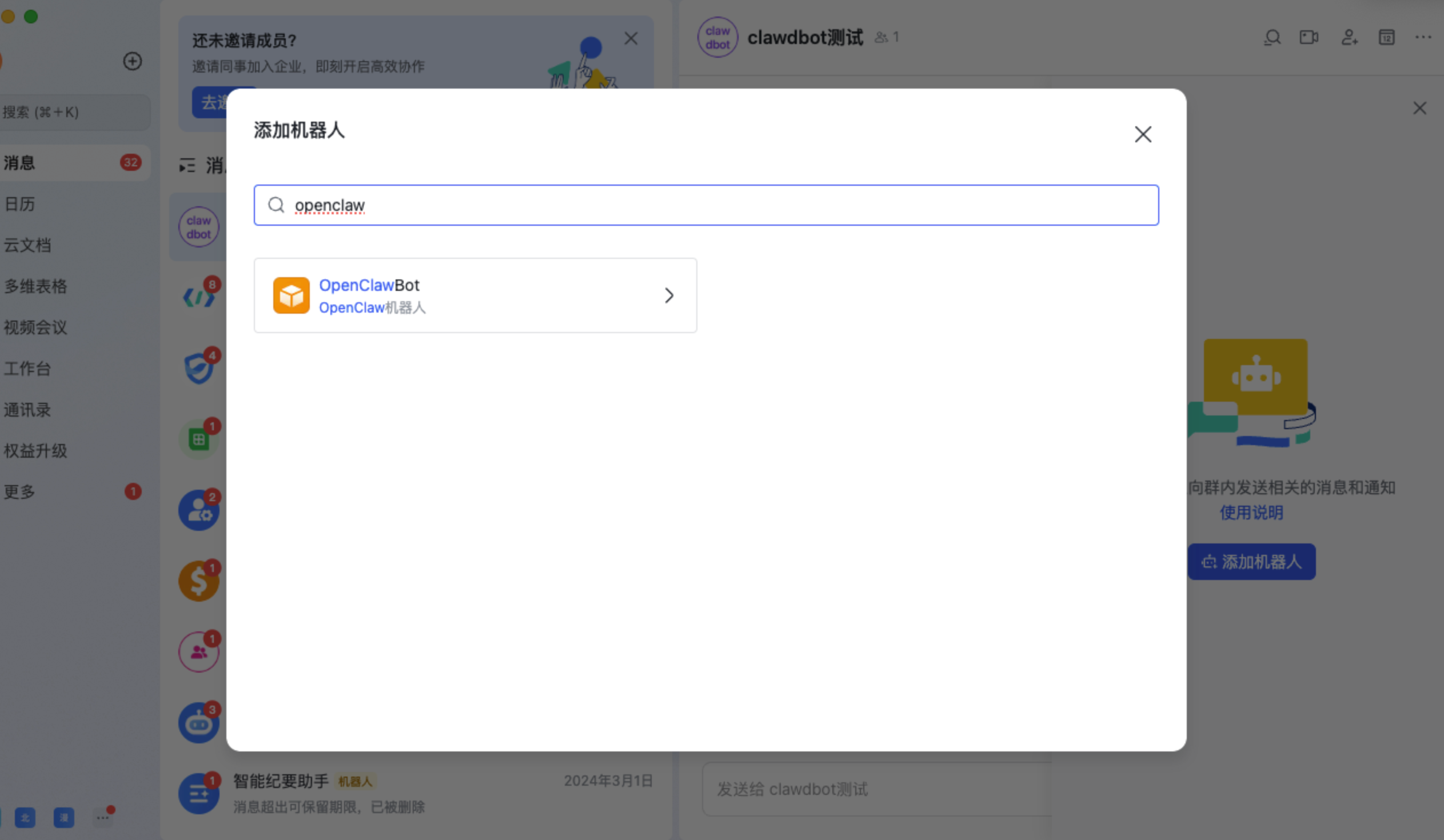Click the plus create button in sidebar

133,61
